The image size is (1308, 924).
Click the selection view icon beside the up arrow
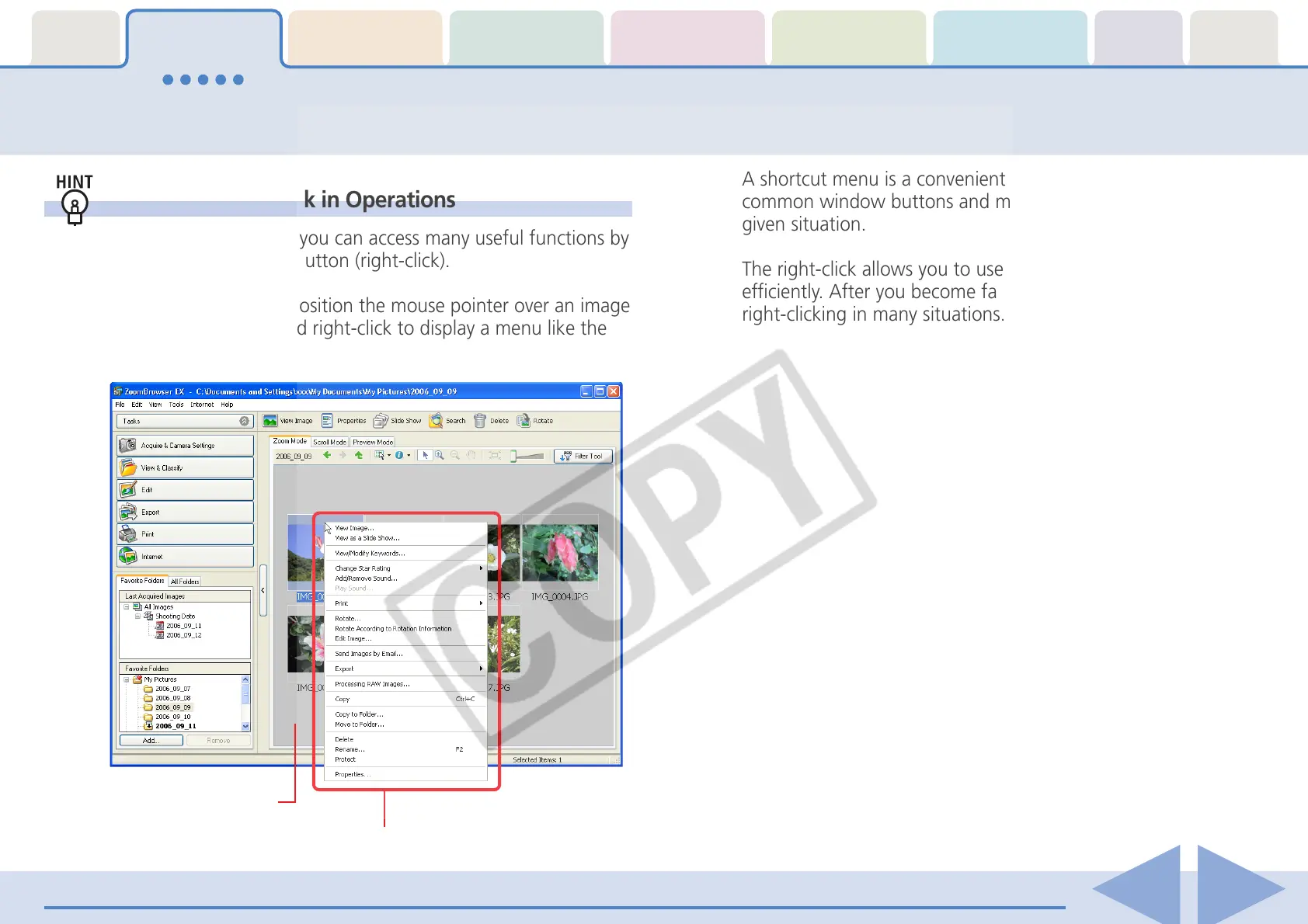pos(379,455)
